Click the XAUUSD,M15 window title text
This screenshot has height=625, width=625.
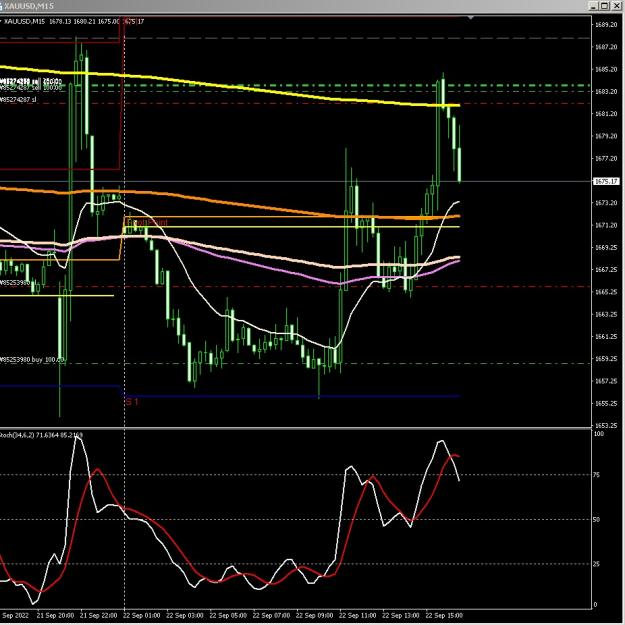(x=28, y=6)
